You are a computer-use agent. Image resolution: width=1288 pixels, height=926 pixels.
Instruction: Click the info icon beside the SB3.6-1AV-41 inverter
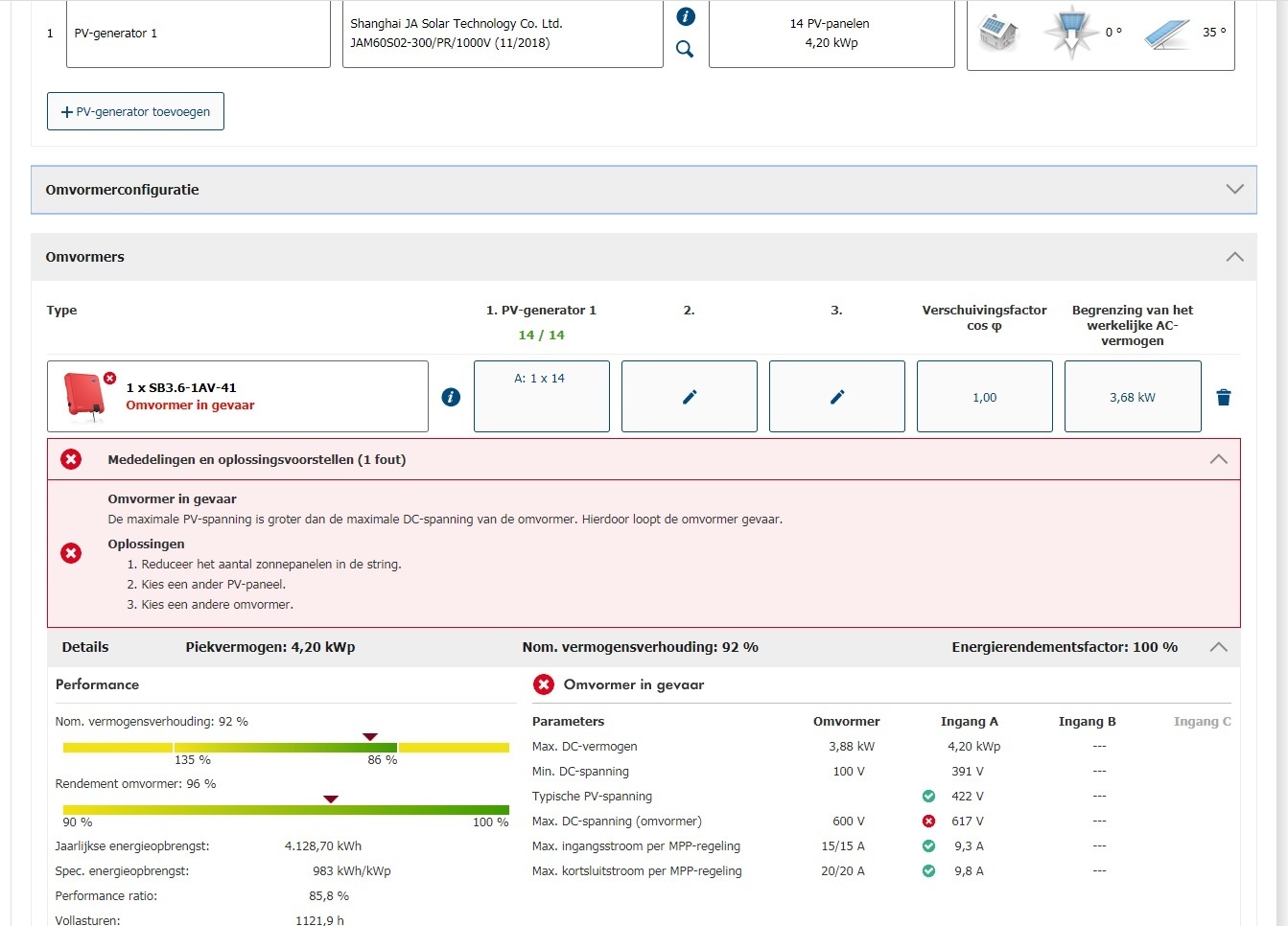451,397
